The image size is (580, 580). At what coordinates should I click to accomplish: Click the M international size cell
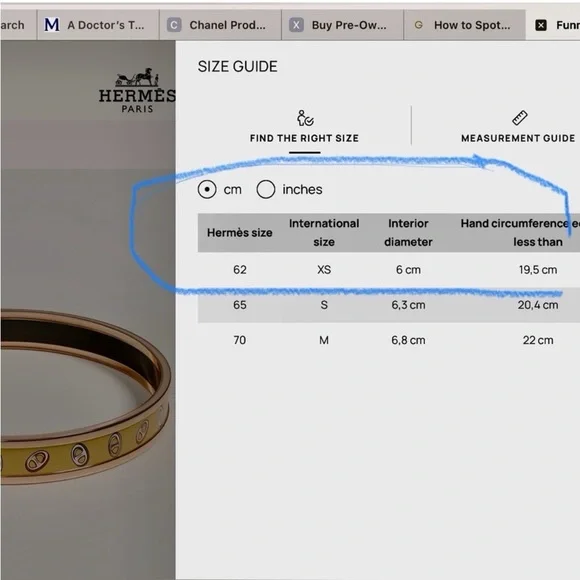click(324, 340)
